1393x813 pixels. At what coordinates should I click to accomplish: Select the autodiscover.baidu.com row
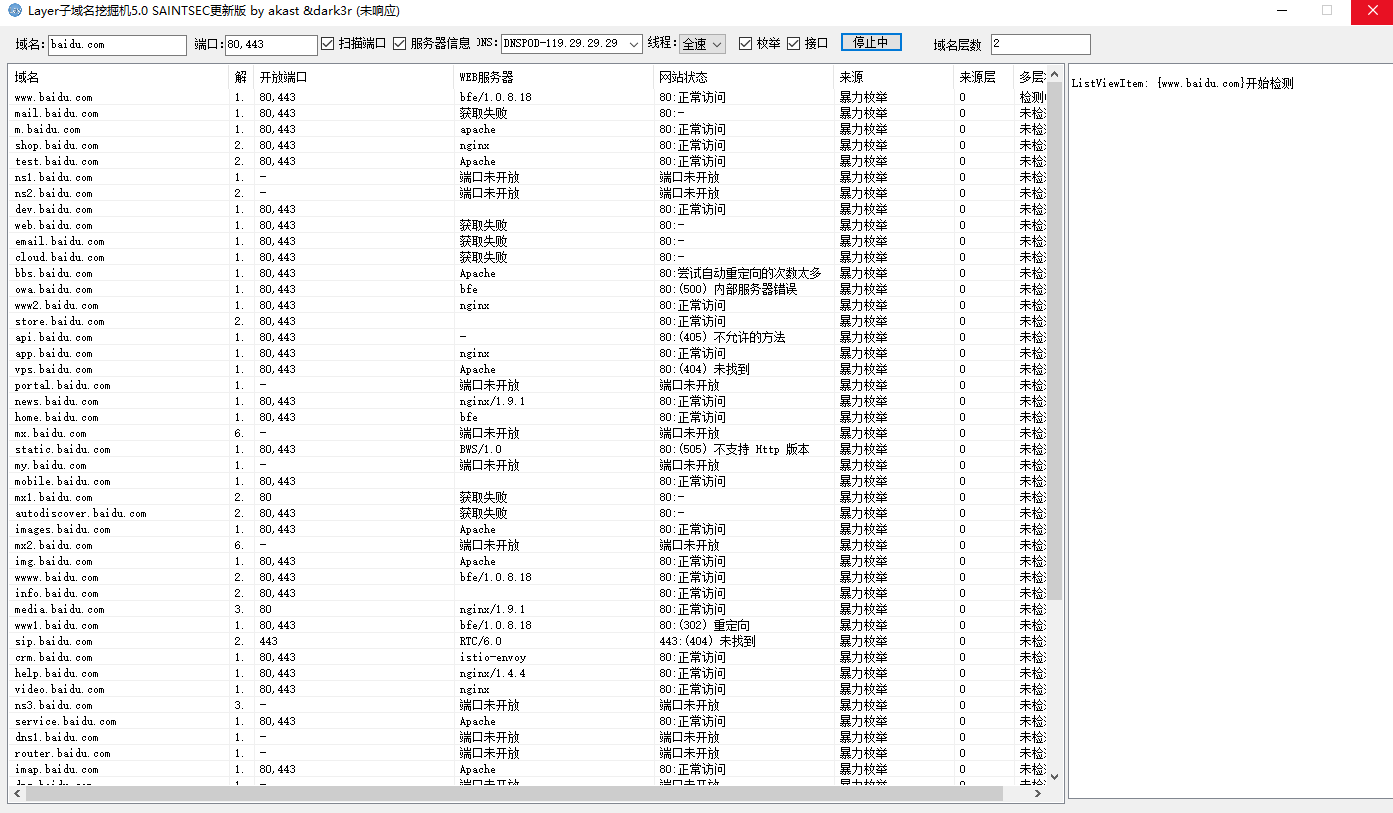(528, 513)
